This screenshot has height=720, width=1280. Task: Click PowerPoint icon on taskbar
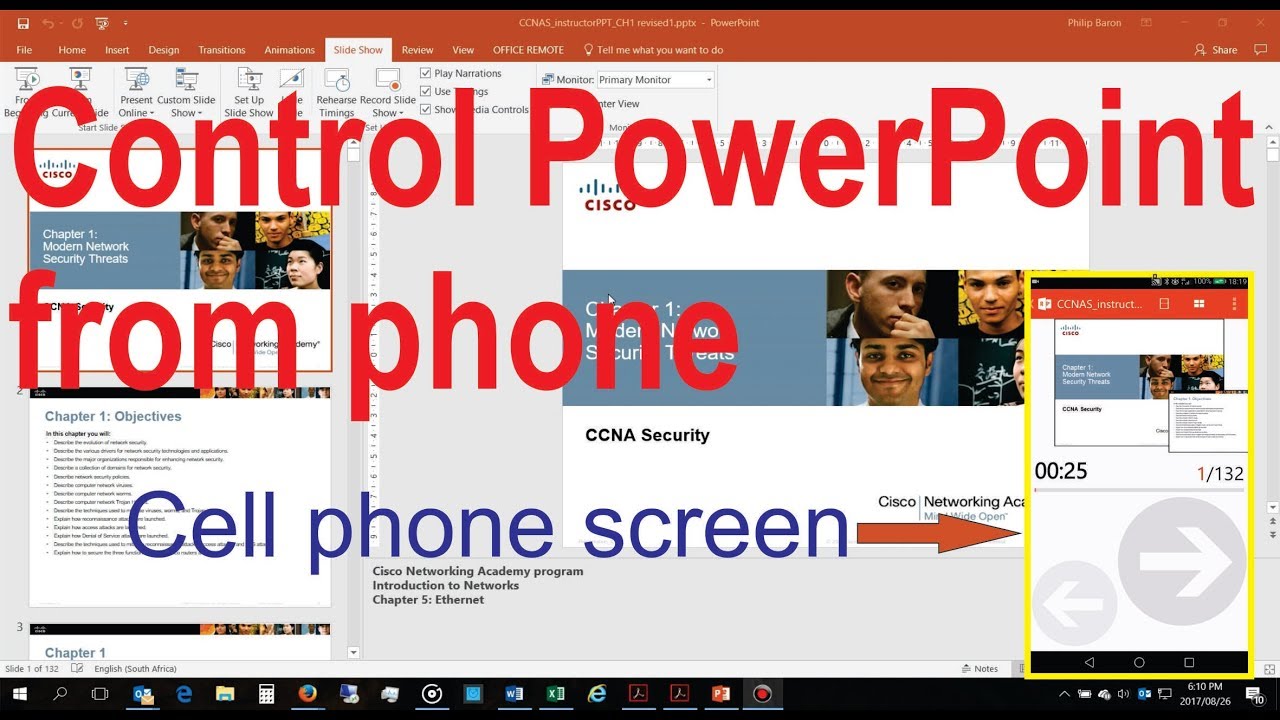coord(721,693)
